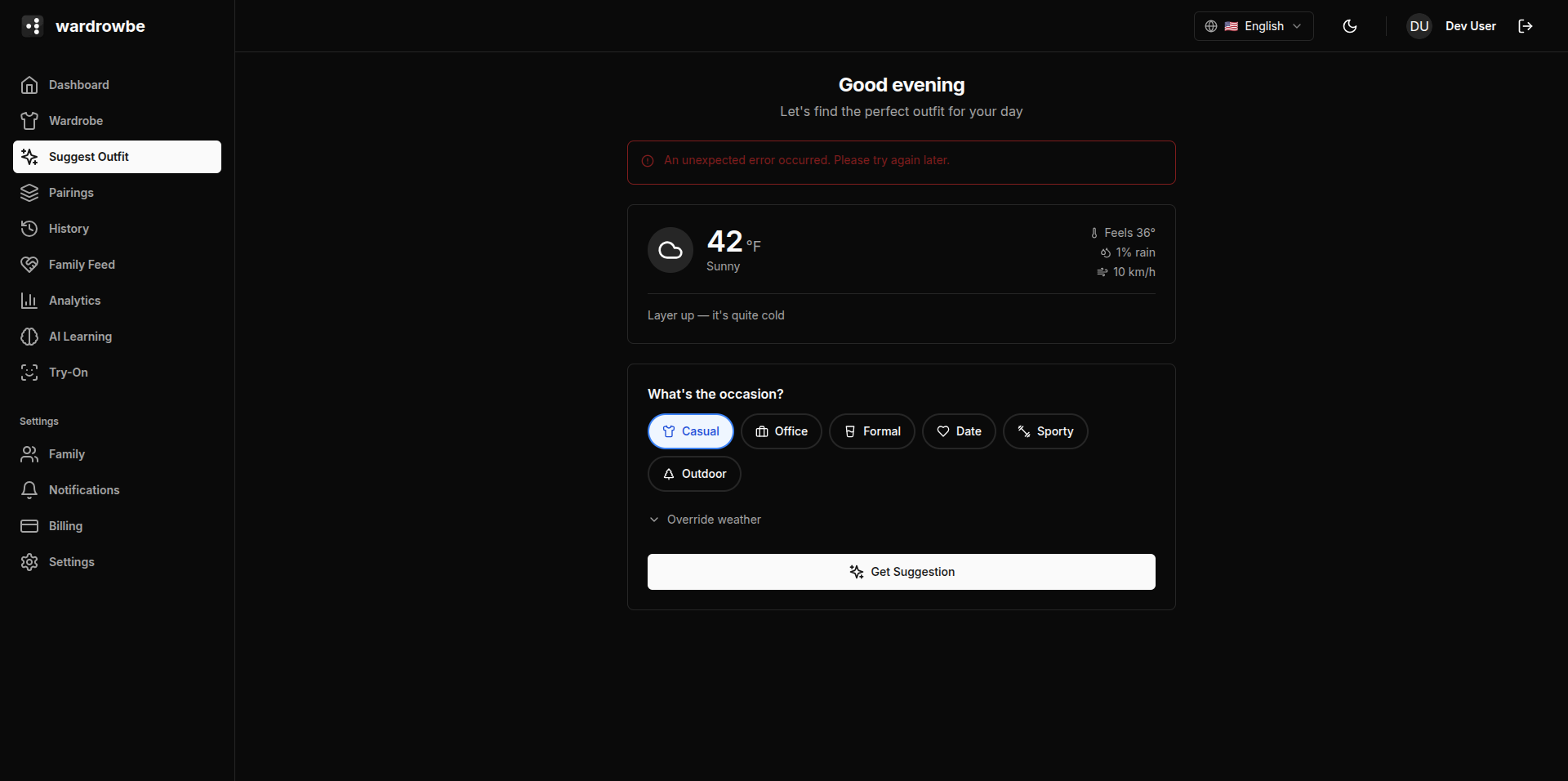Screen dimensions: 1568x781
Task: Click the wardrowbe logo icon
Action: [32, 26]
